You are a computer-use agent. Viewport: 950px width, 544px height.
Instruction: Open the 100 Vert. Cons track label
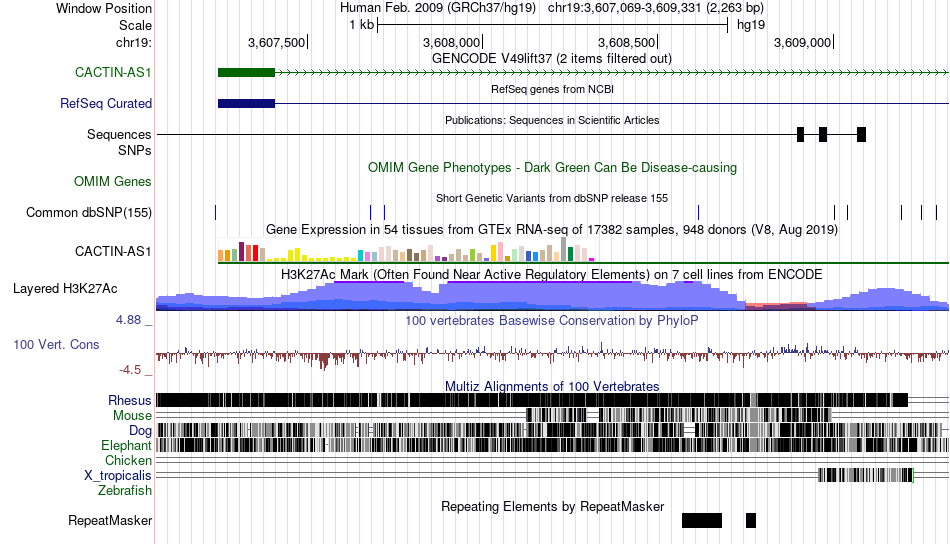click(56, 345)
